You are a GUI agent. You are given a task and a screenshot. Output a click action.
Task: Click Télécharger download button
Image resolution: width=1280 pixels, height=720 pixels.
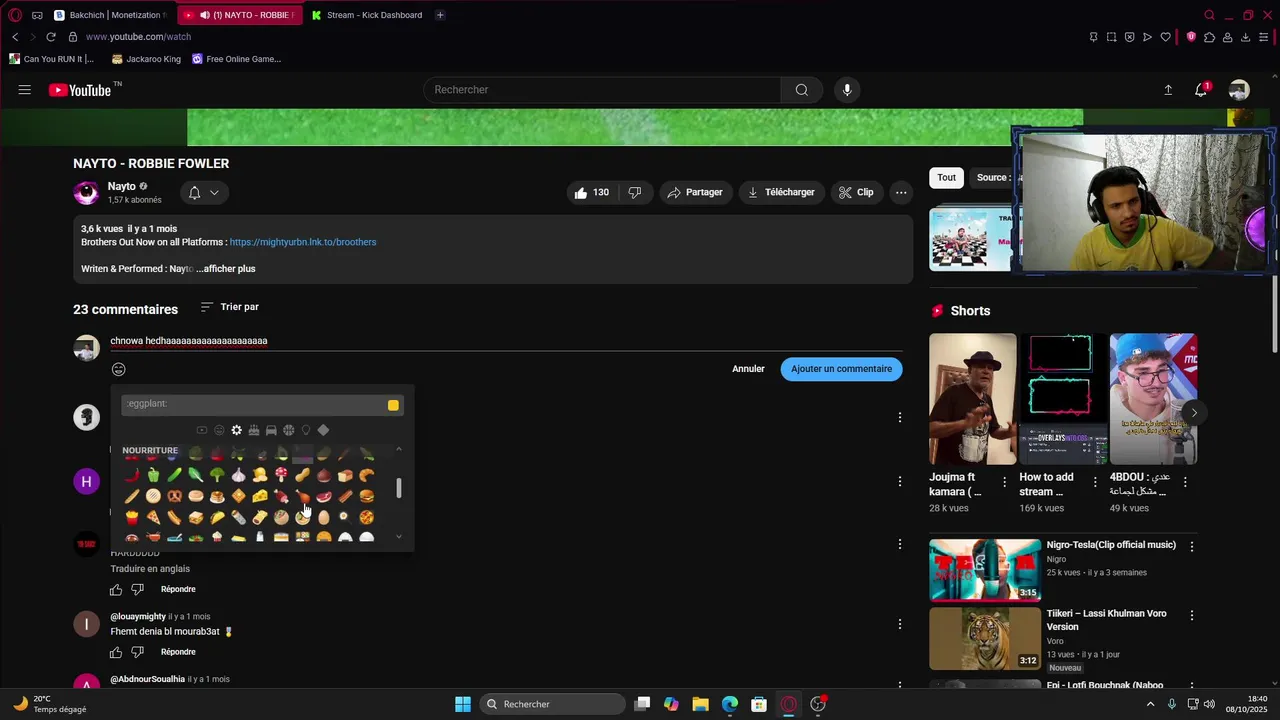[781, 192]
